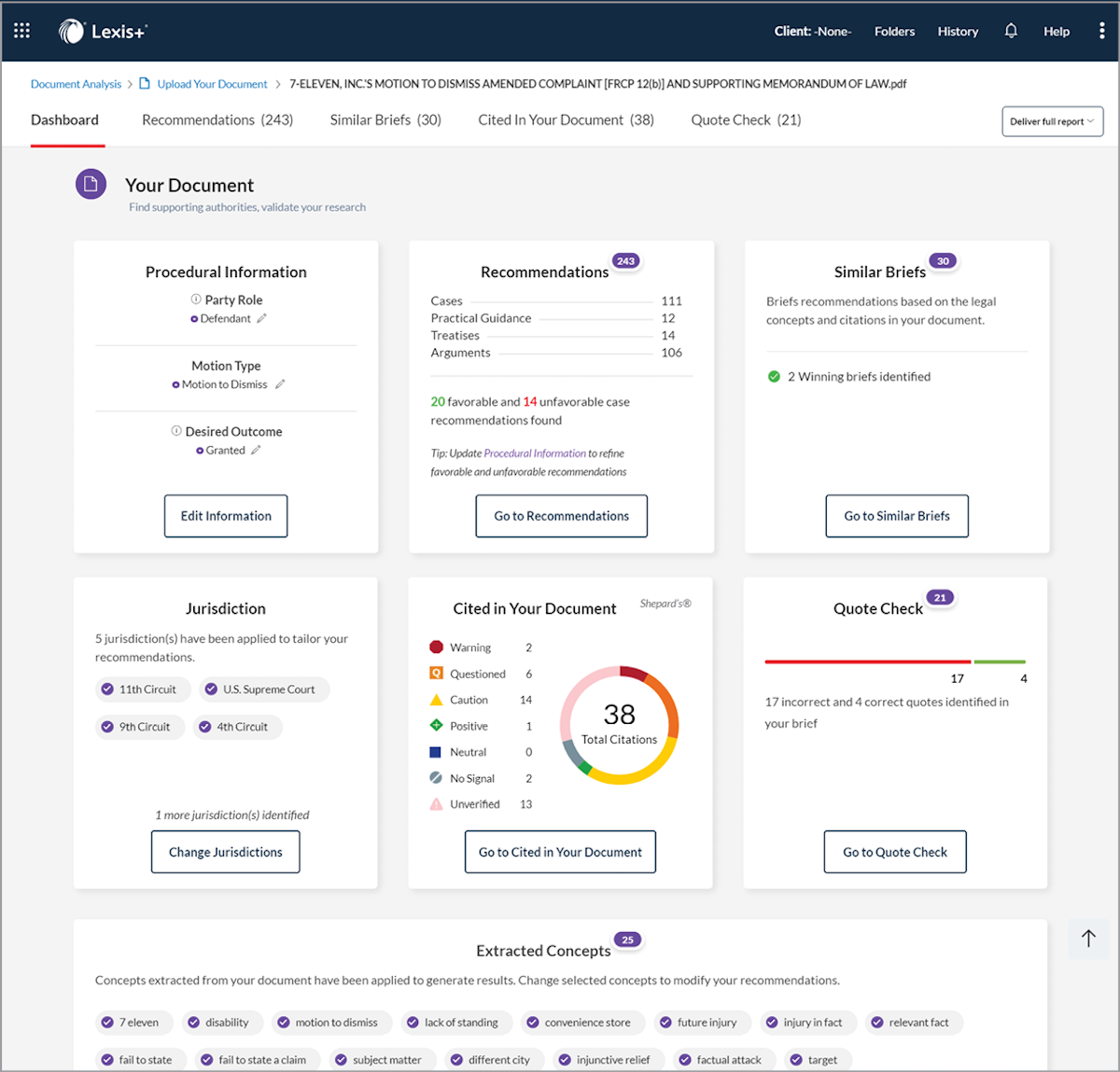
Task: Follow the Upload Your Document breadcrumb link
Action: point(212,84)
